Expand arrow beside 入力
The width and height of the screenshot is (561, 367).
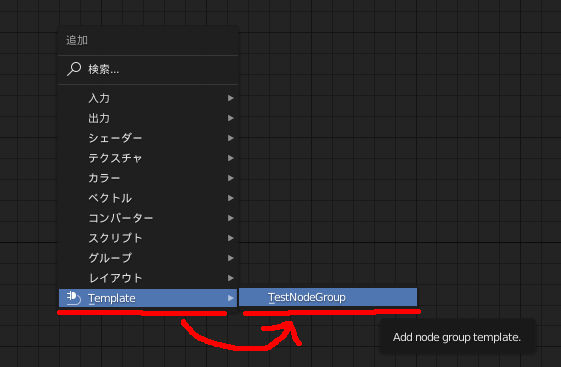231,98
